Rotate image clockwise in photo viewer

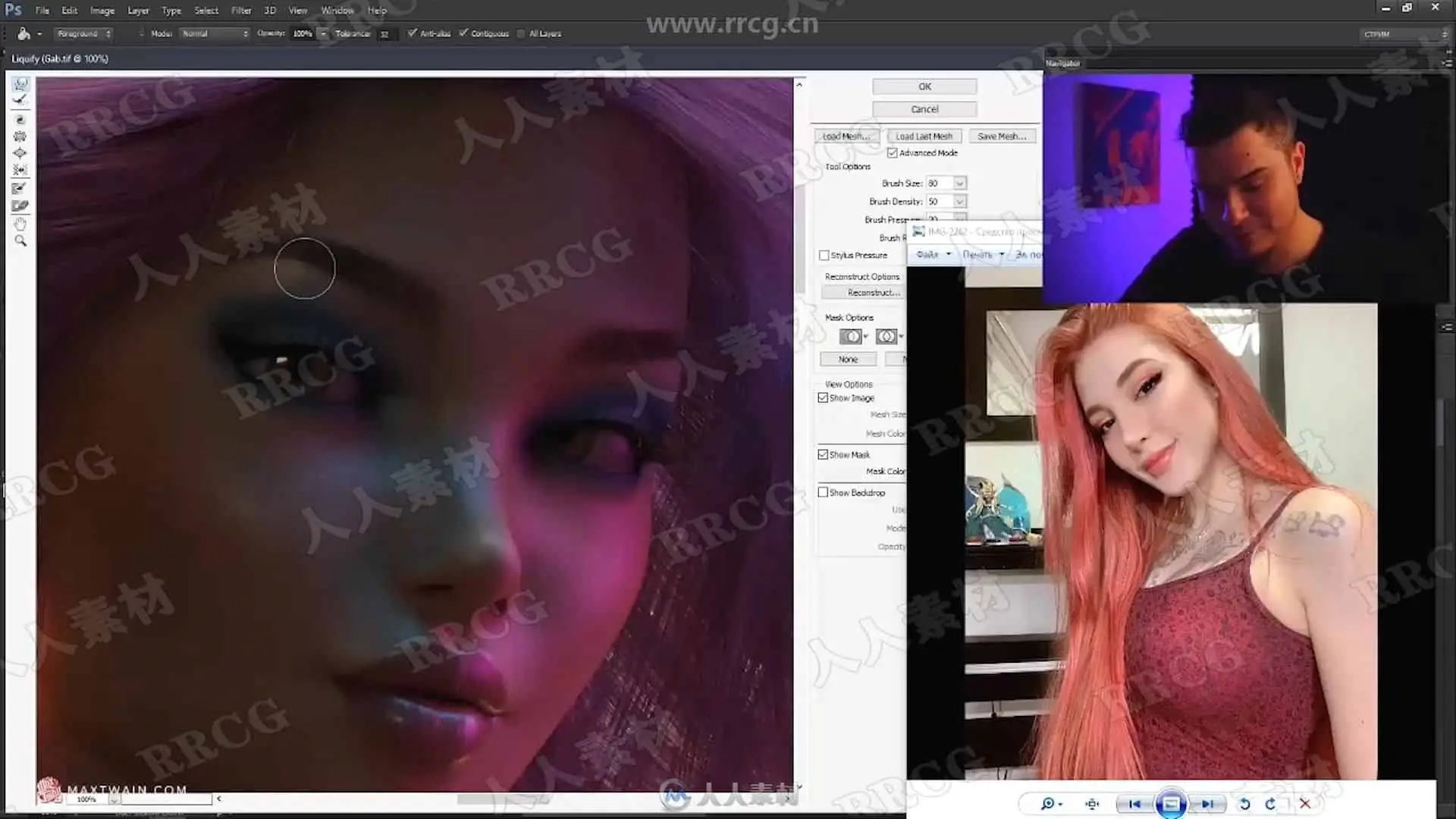[x=1271, y=804]
